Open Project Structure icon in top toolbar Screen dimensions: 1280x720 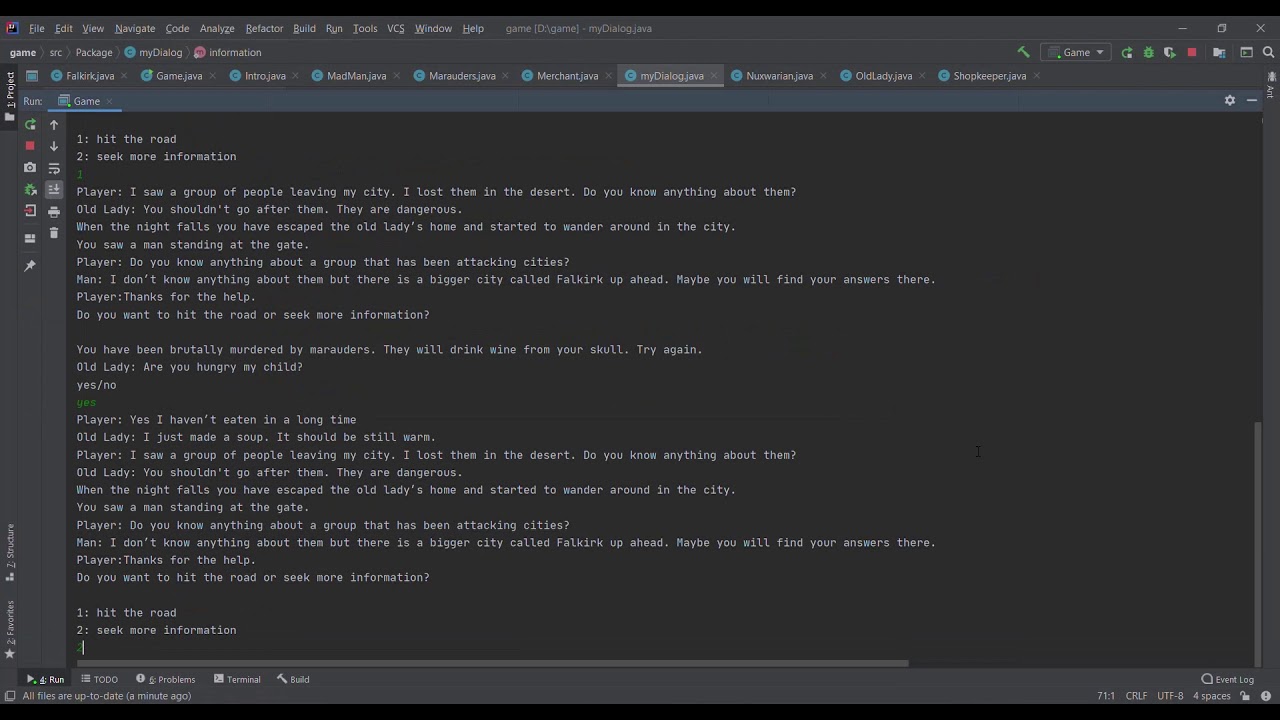pyautogui.click(x=1219, y=52)
